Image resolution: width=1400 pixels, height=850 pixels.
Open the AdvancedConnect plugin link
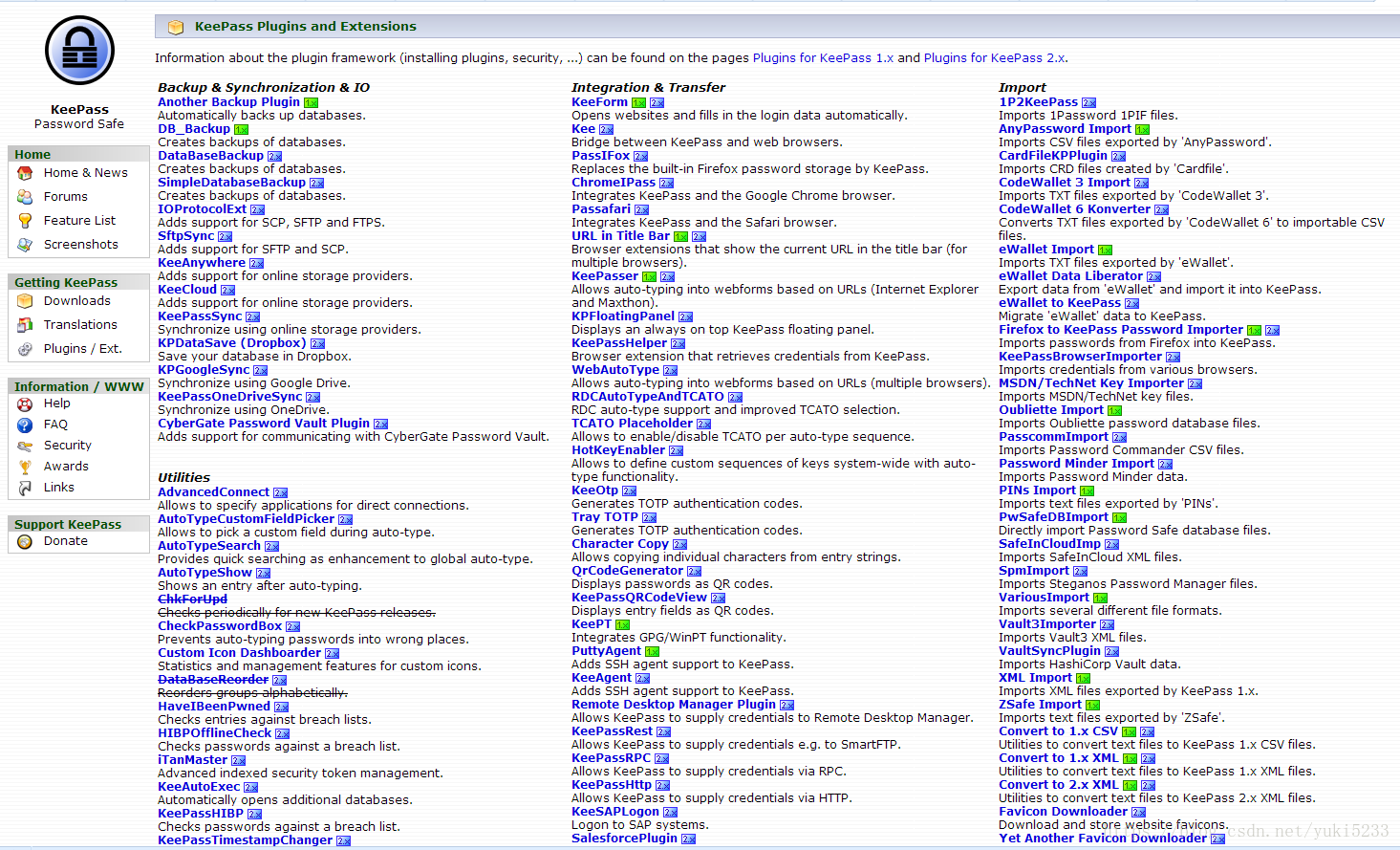pos(213,492)
